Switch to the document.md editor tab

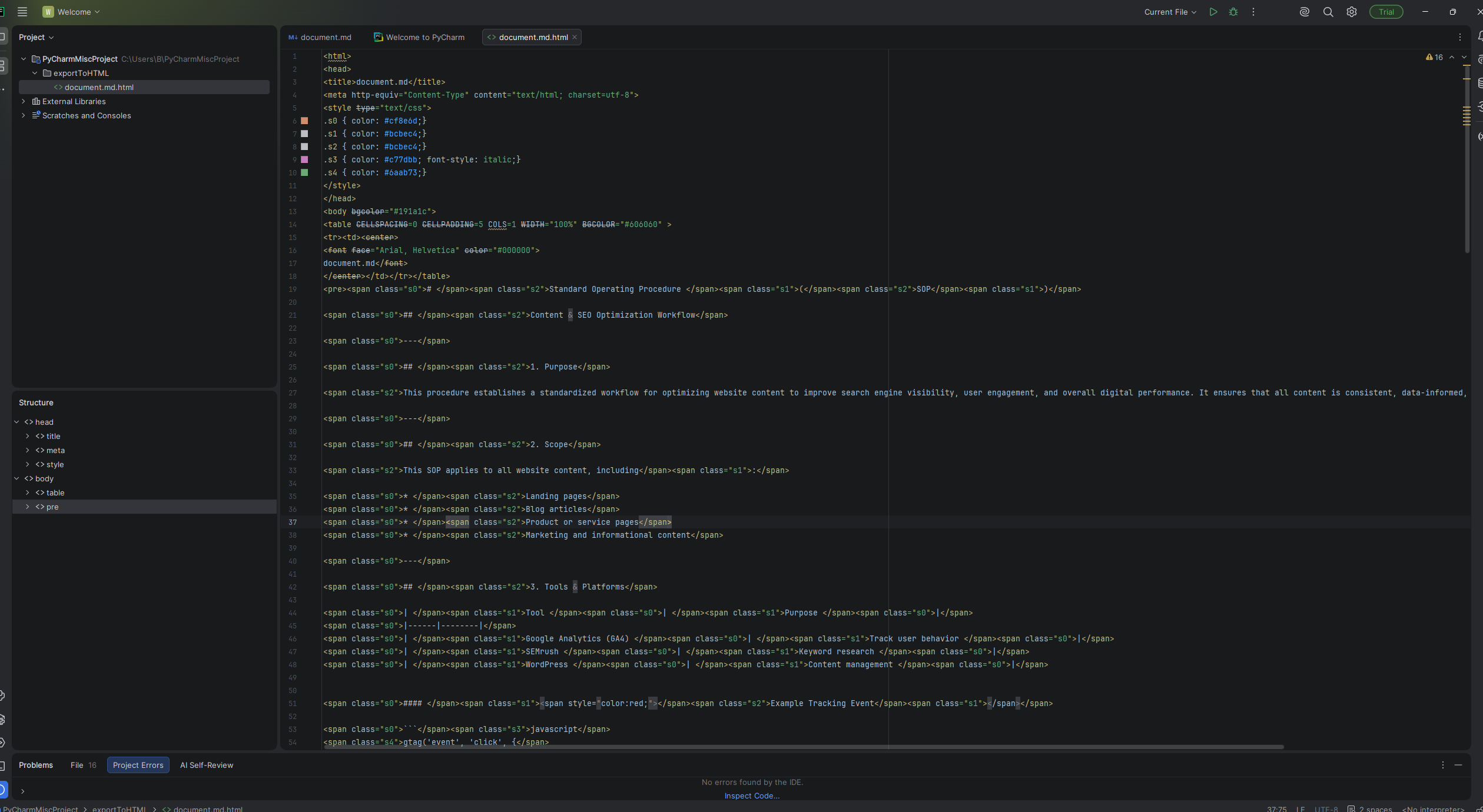(320, 37)
